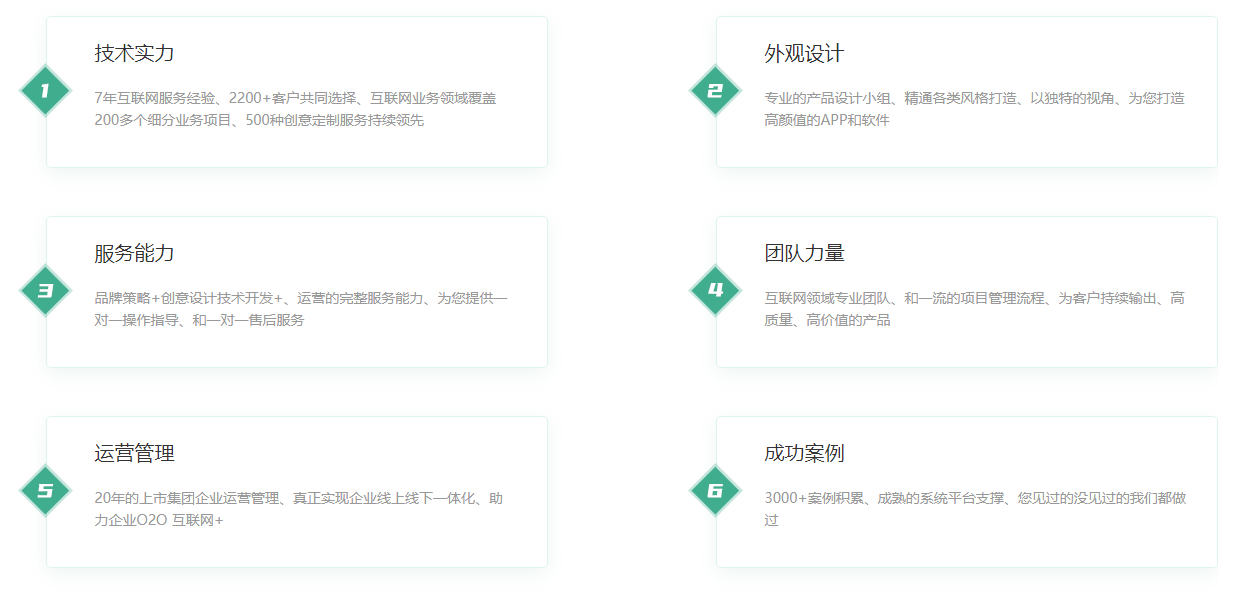Viewport: 1256px width, 593px height.
Task: Click the 互联网领域专业团队 description text
Action: (x=974, y=298)
